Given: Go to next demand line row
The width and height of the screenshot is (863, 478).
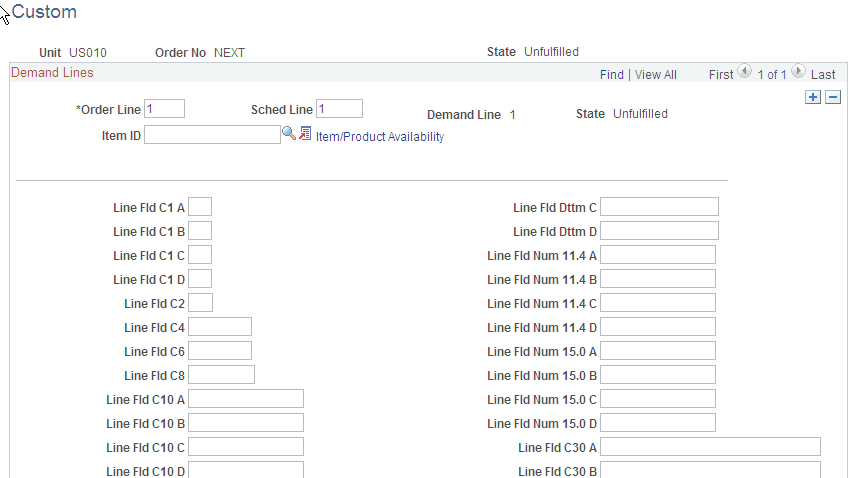Looking at the screenshot, I should [798, 71].
